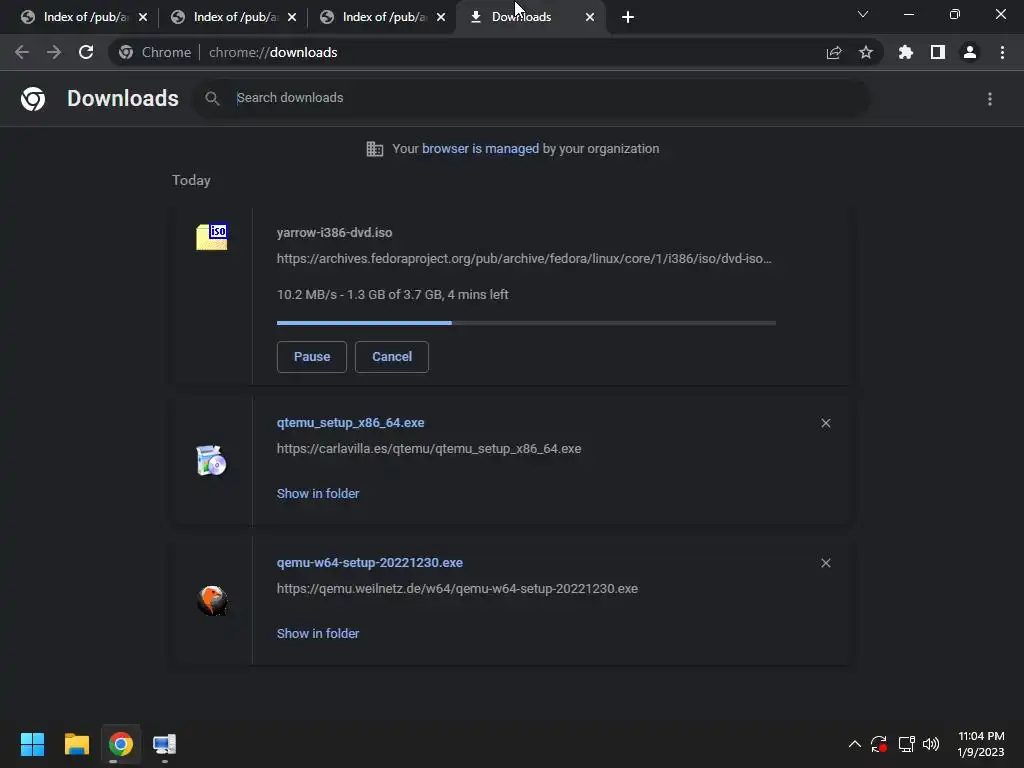
Task: Click the yarrow ISO download progress bar
Action: click(x=526, y=323)
